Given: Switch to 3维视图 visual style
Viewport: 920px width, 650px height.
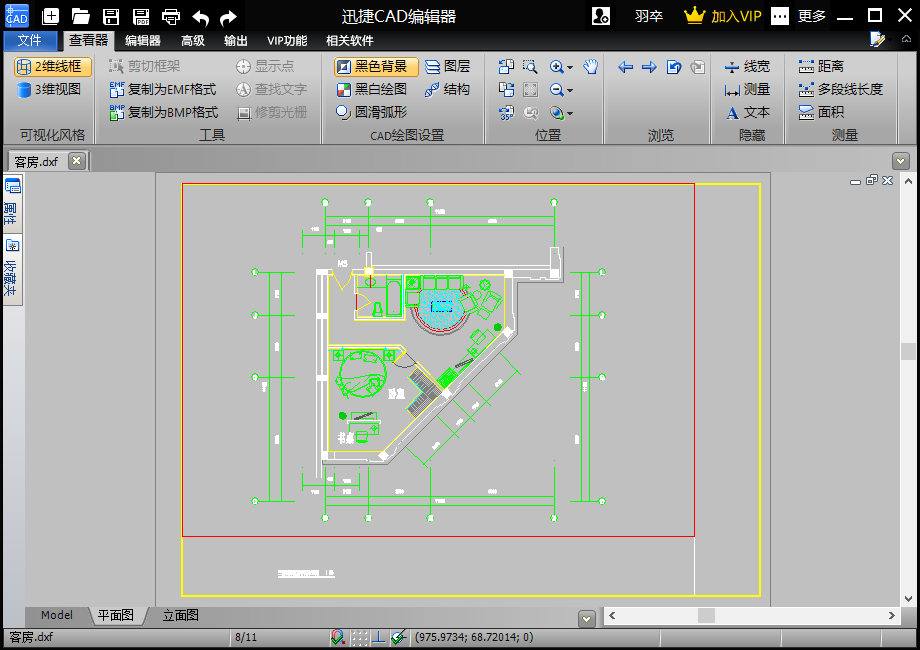Looking at the screenshot, I should (49, 89).
